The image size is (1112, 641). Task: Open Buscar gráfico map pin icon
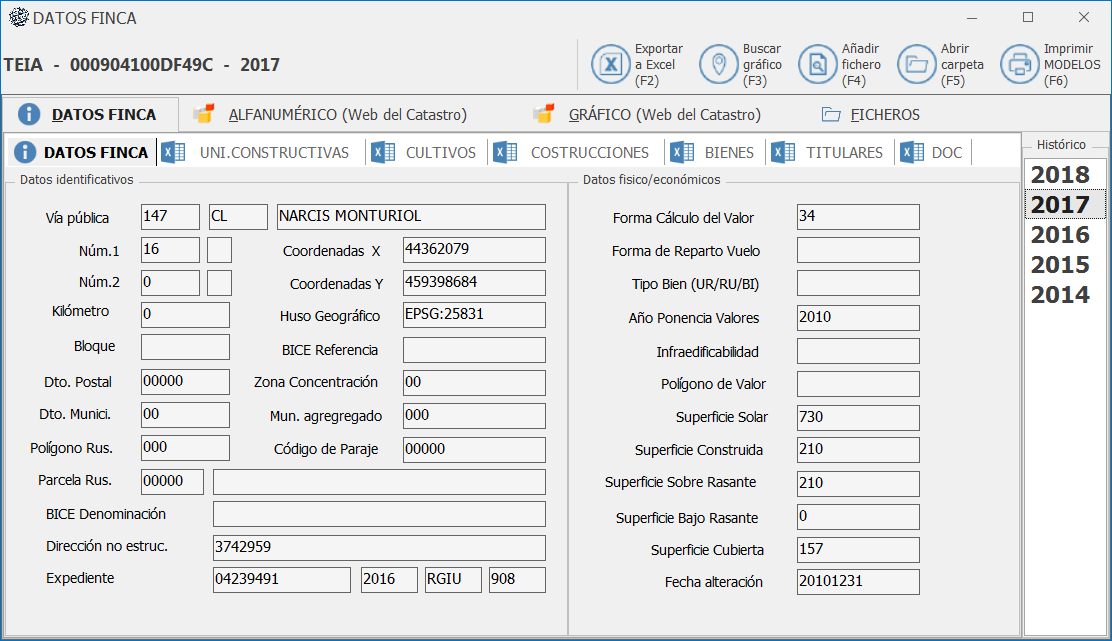coord(717,65)
